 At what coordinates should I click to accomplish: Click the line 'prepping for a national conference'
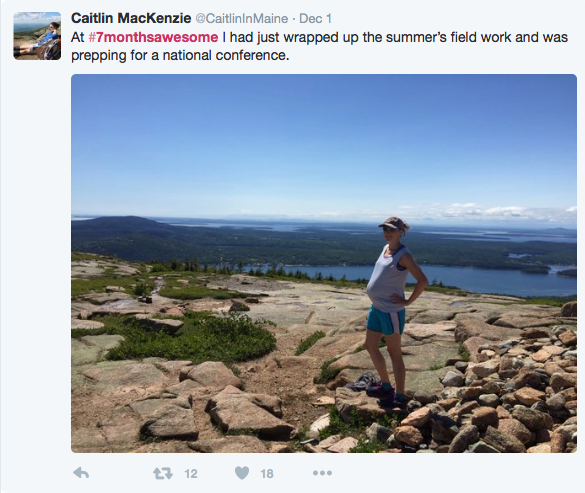180,55
